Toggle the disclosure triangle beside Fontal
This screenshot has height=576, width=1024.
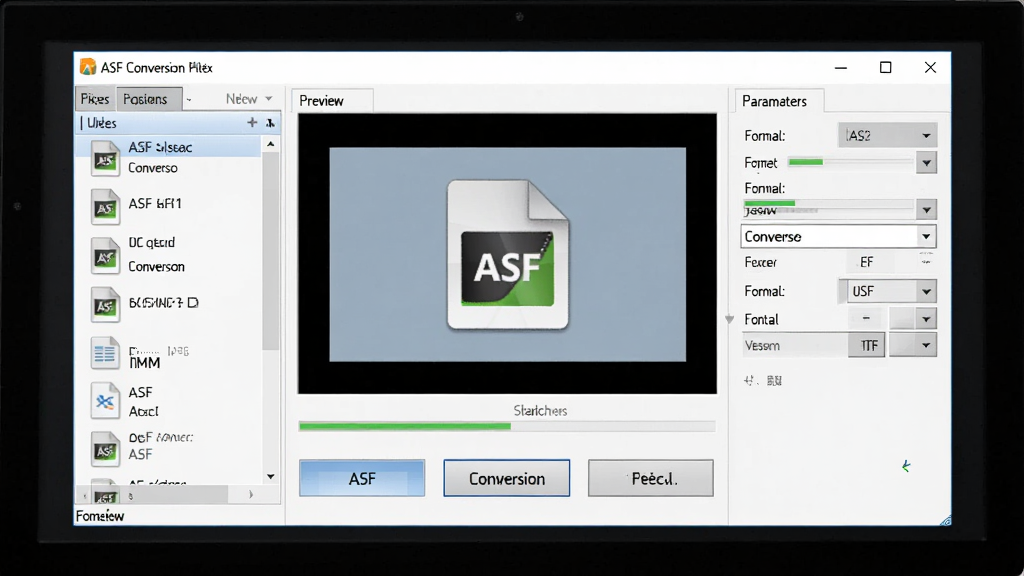[730, 319]
